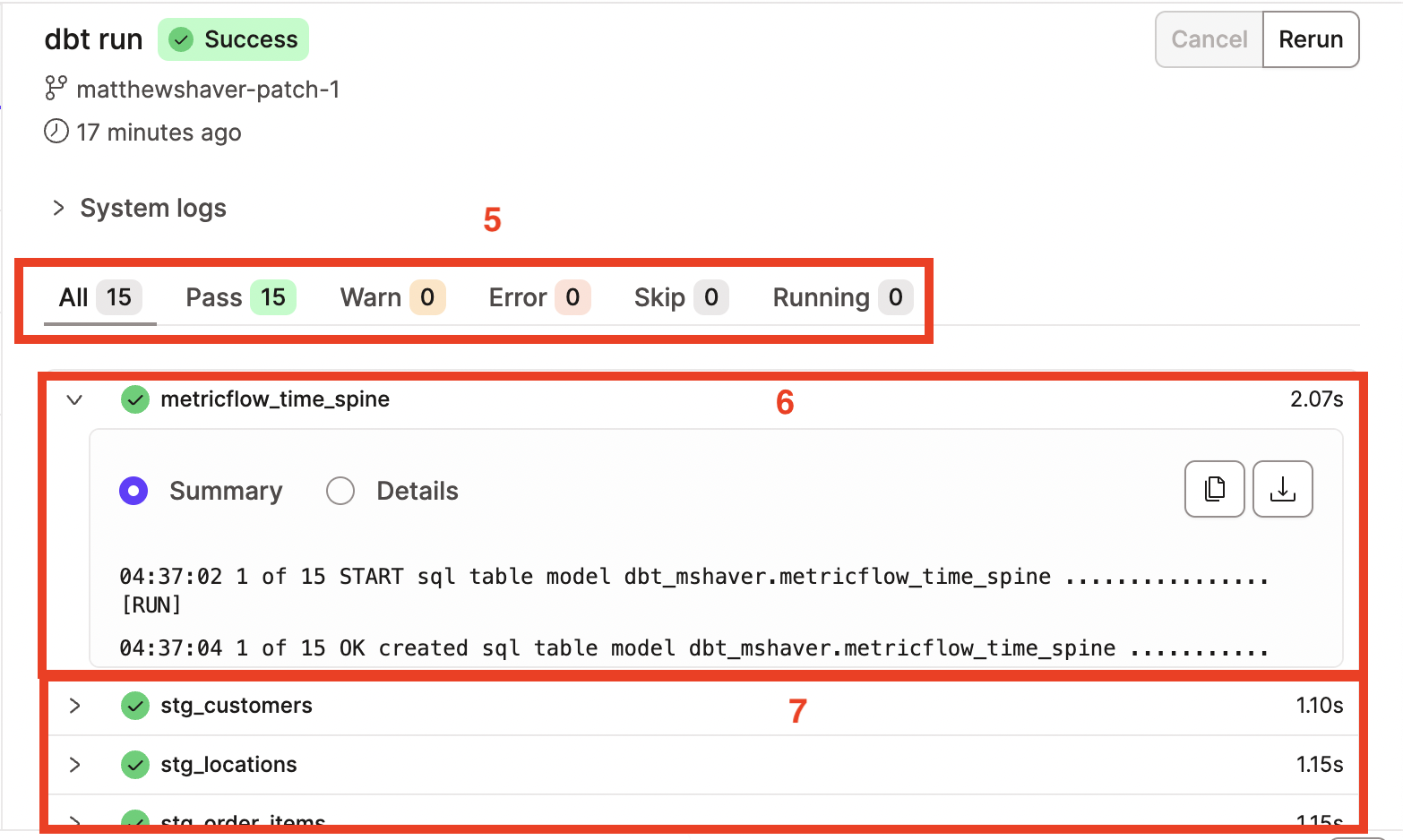Select the Details radio button
The image size is (1403, 840).
[x=340, y=491]
